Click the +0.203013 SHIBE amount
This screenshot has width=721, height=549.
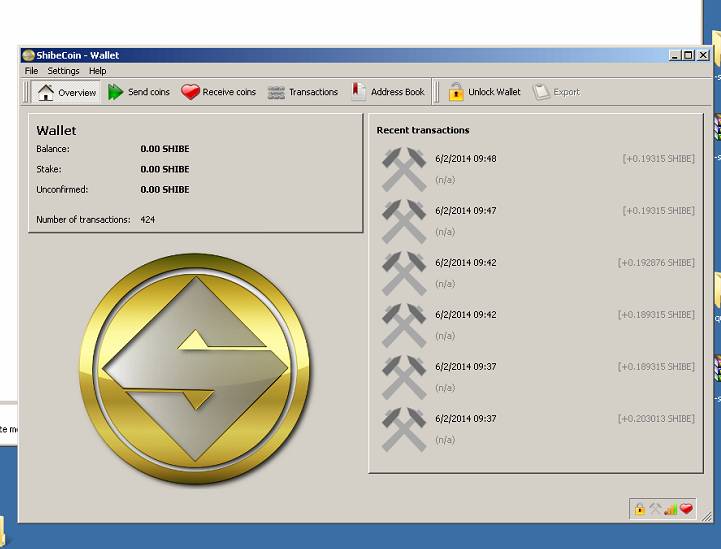tap(656, 418)
